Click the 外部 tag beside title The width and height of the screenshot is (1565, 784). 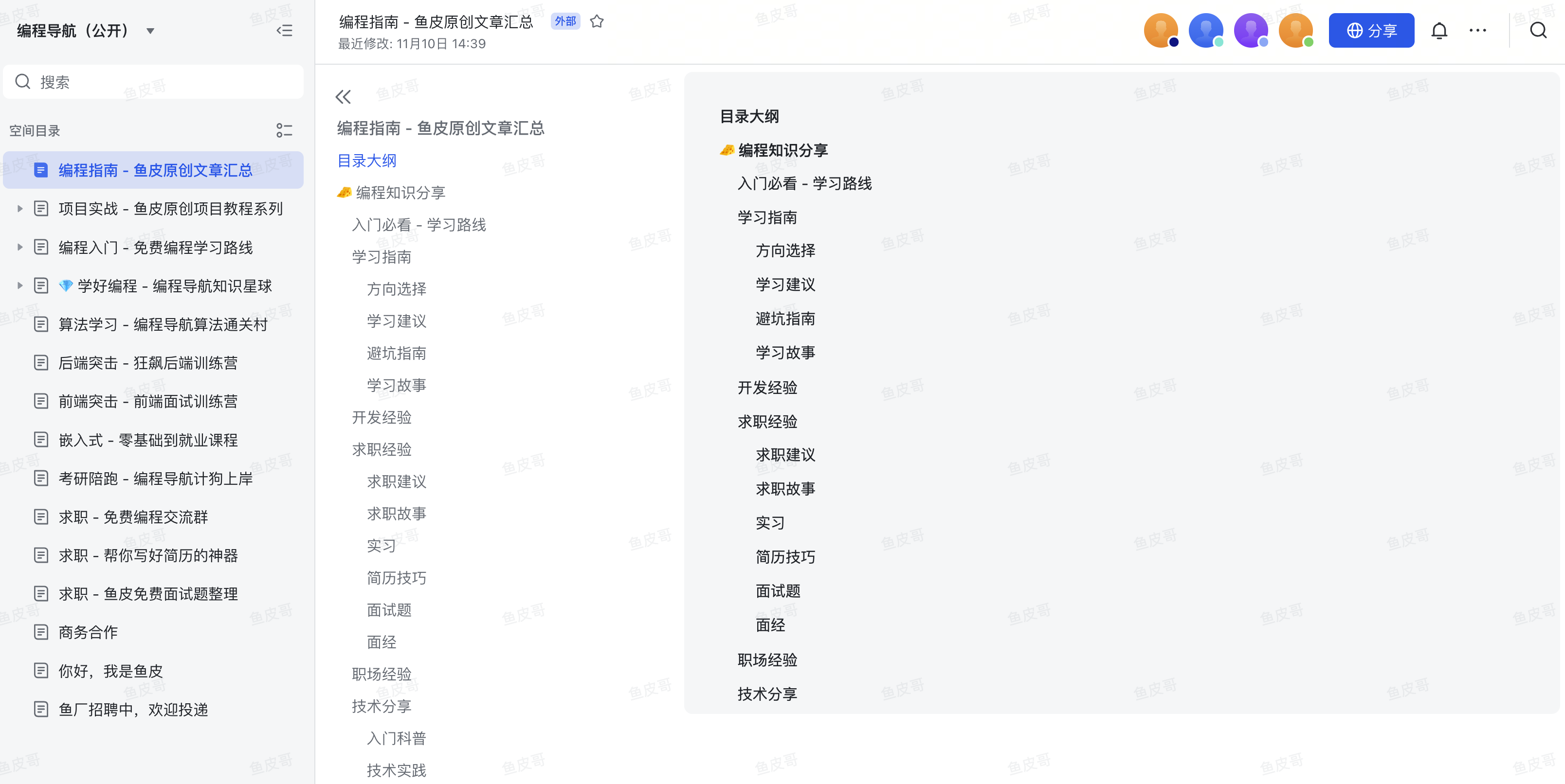565,21
